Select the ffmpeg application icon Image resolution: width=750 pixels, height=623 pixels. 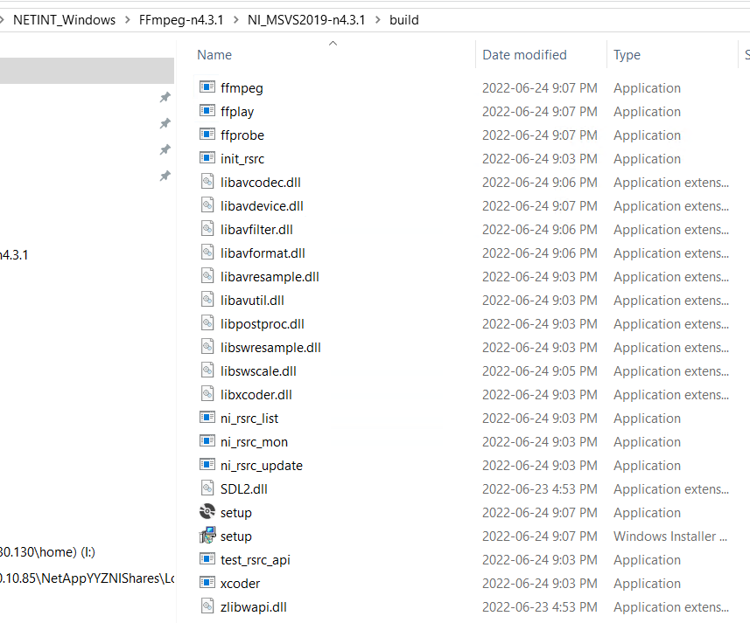point(207,87)
